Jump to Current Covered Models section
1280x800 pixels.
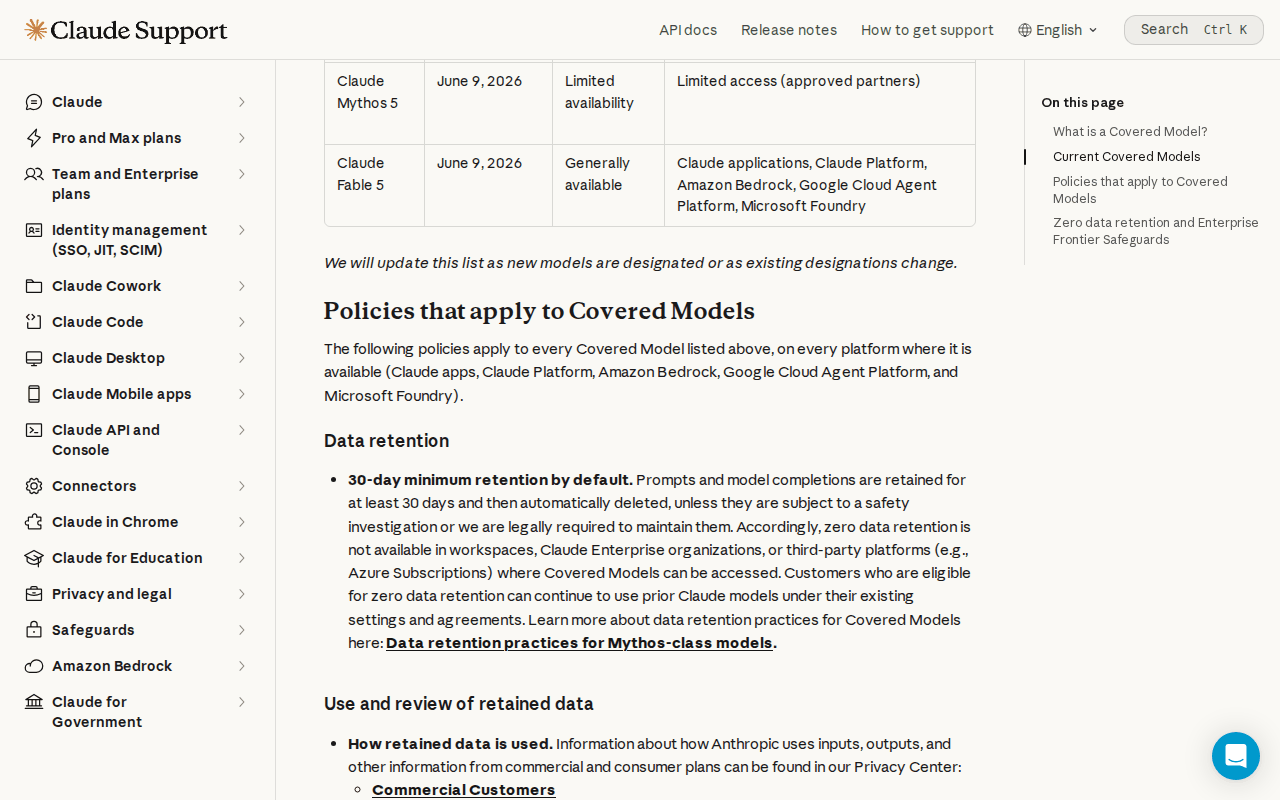[1126, 156]
